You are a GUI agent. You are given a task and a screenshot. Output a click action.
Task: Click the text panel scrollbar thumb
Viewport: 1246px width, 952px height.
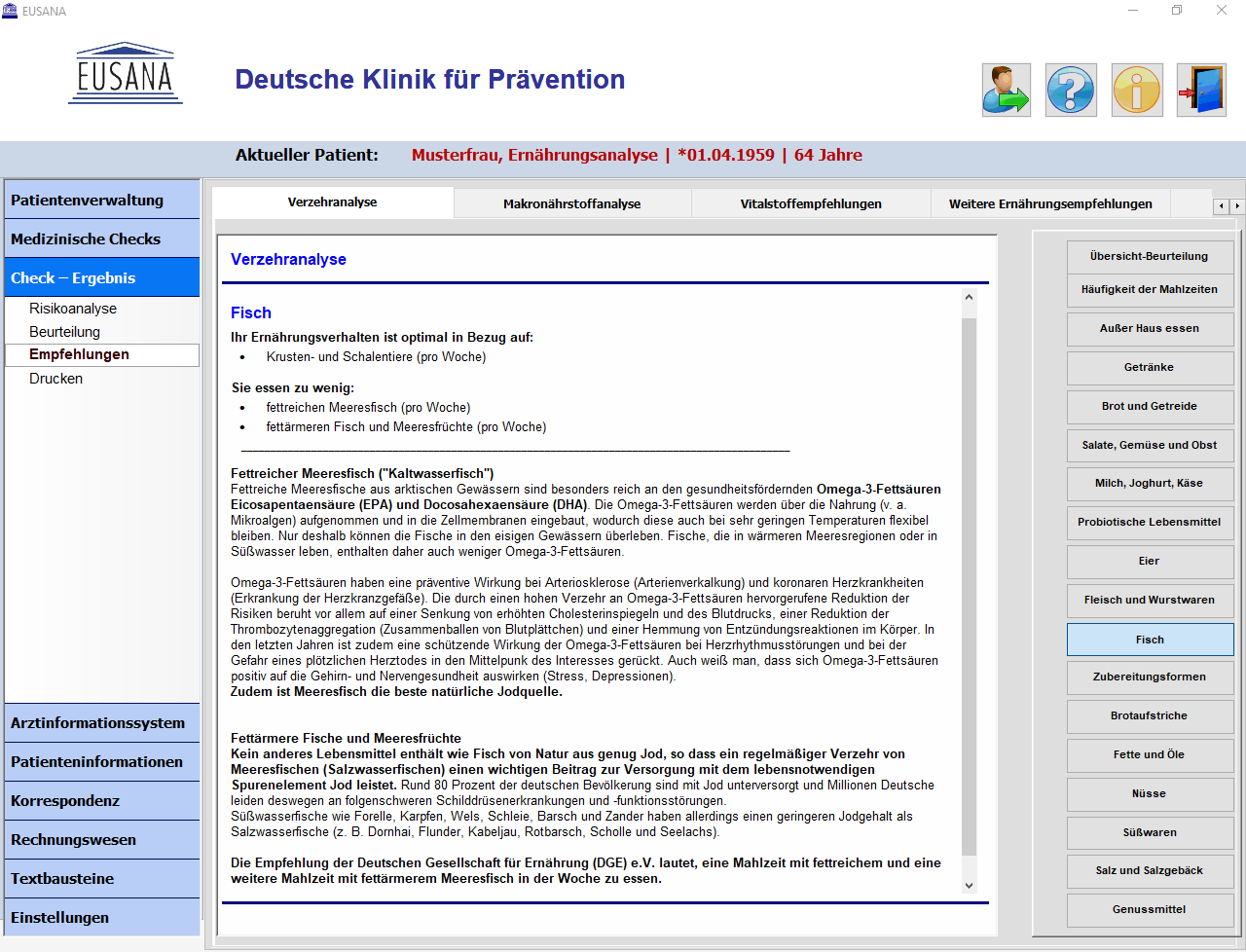(969, 586)
